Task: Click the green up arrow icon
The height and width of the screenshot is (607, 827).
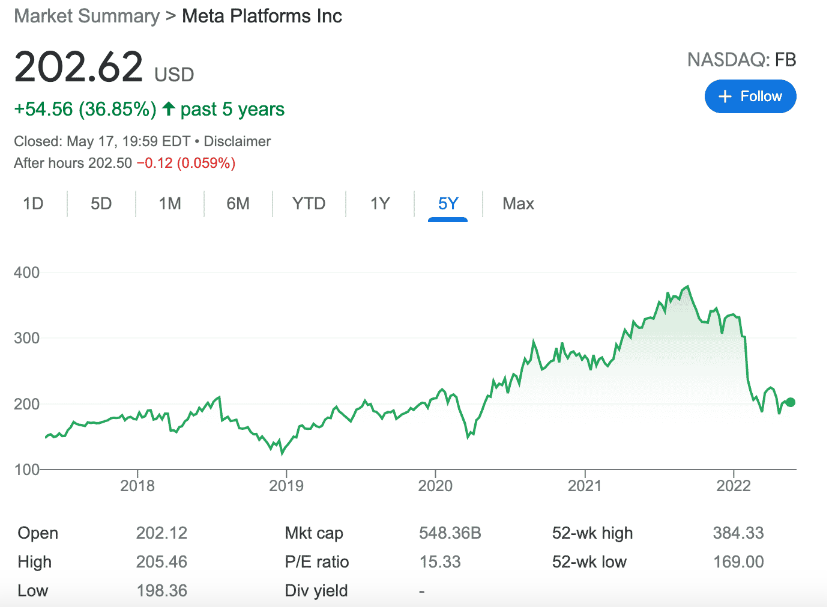Action: coord(168,109)
